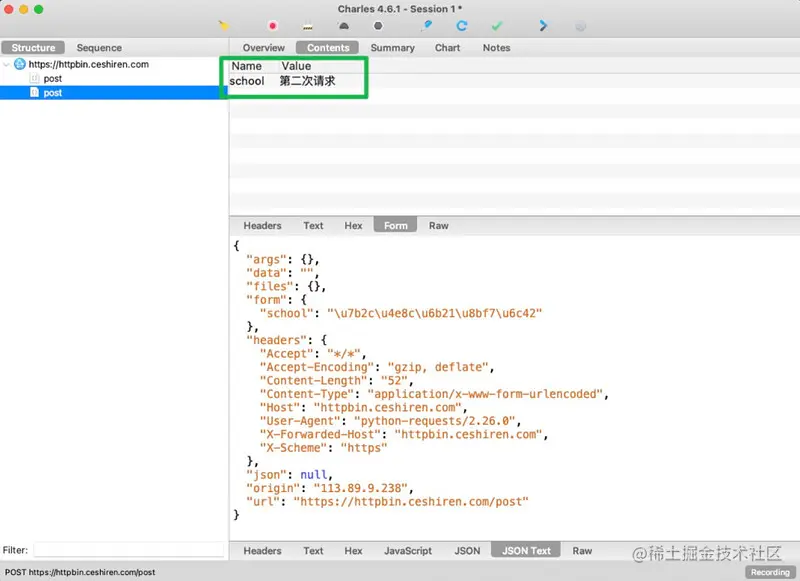The height and width of the screenshot is (581, 800).
Task: Click the "json": null line
Action: 289,474
